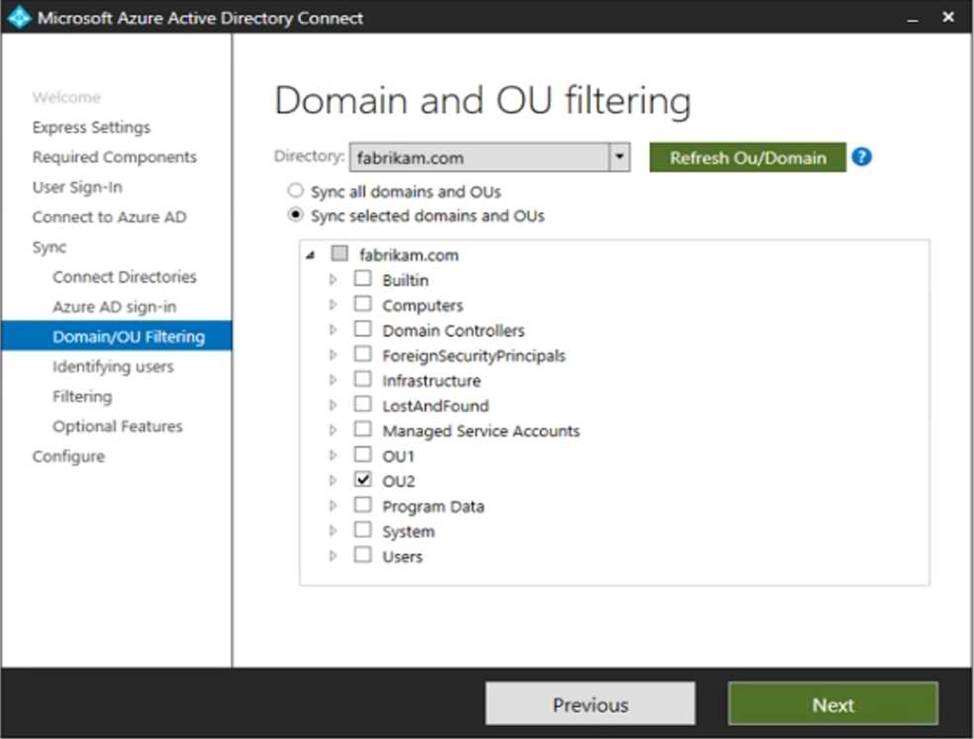Select the fabrikam.com root label in tree

point(409,255)
